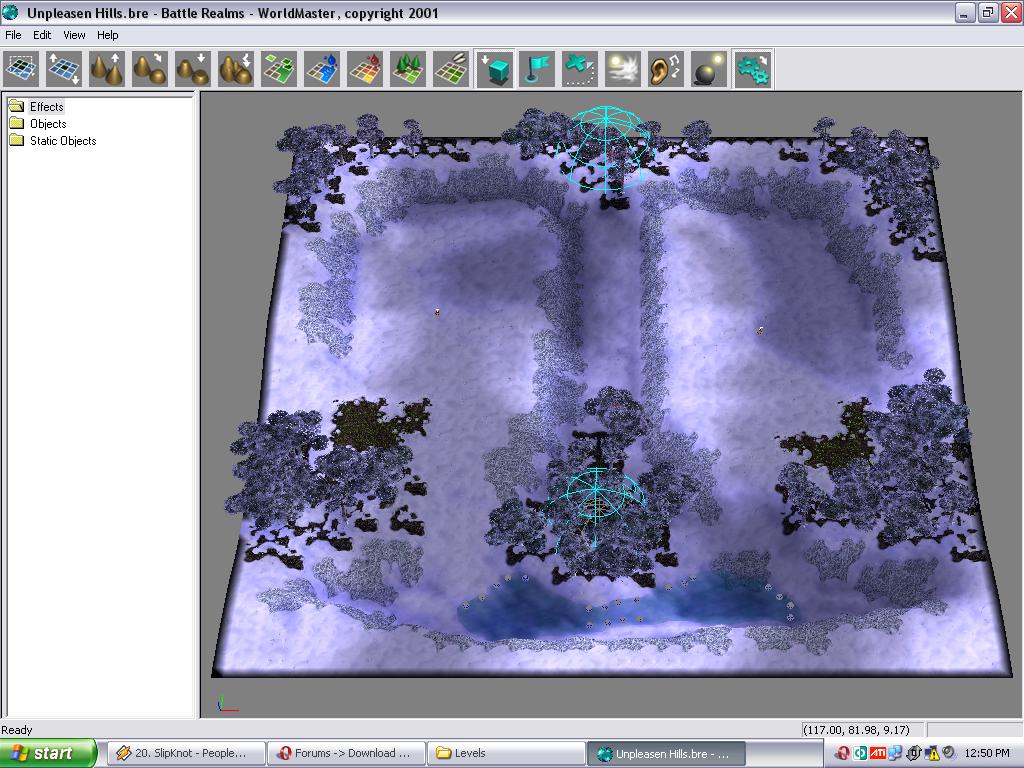Click the black sphere lighting tool
This screenshot has height=768, width=1024.
pos(708,70)
